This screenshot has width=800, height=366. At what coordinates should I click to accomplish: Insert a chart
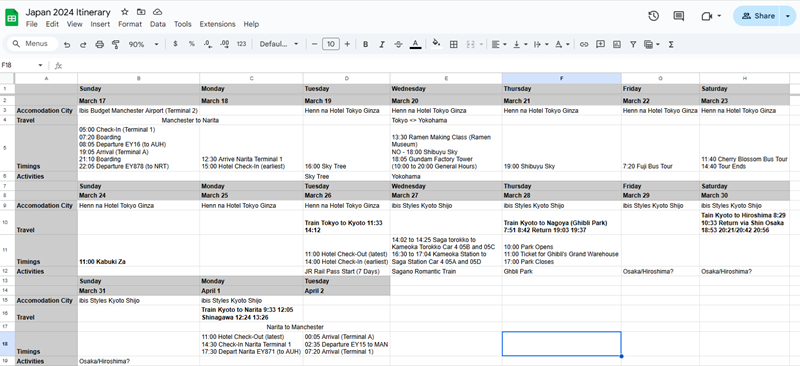(x=617, y=44)
